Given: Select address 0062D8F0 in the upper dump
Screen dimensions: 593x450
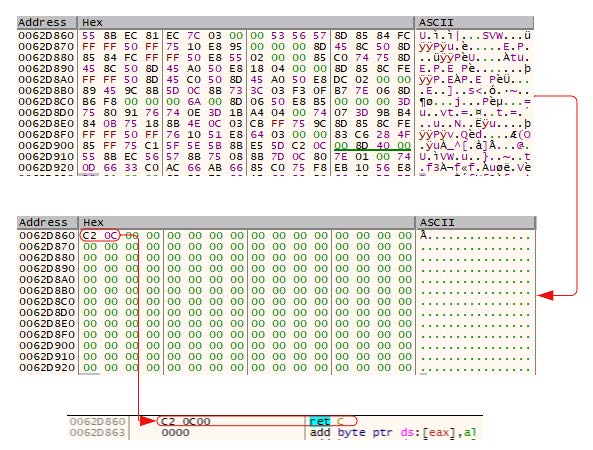Looking at the screenshot, I should click(46, 135).
